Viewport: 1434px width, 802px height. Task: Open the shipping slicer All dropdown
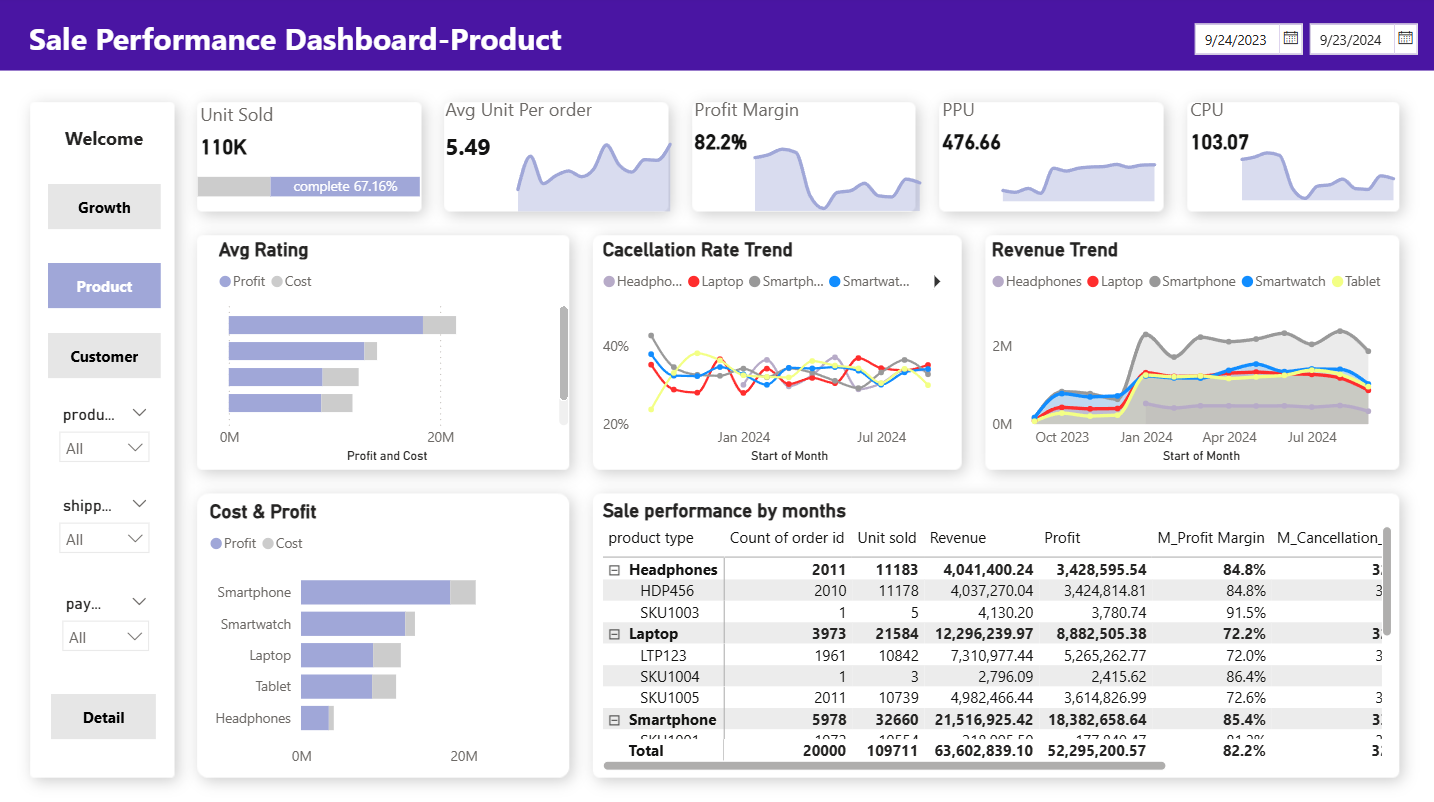105,539
